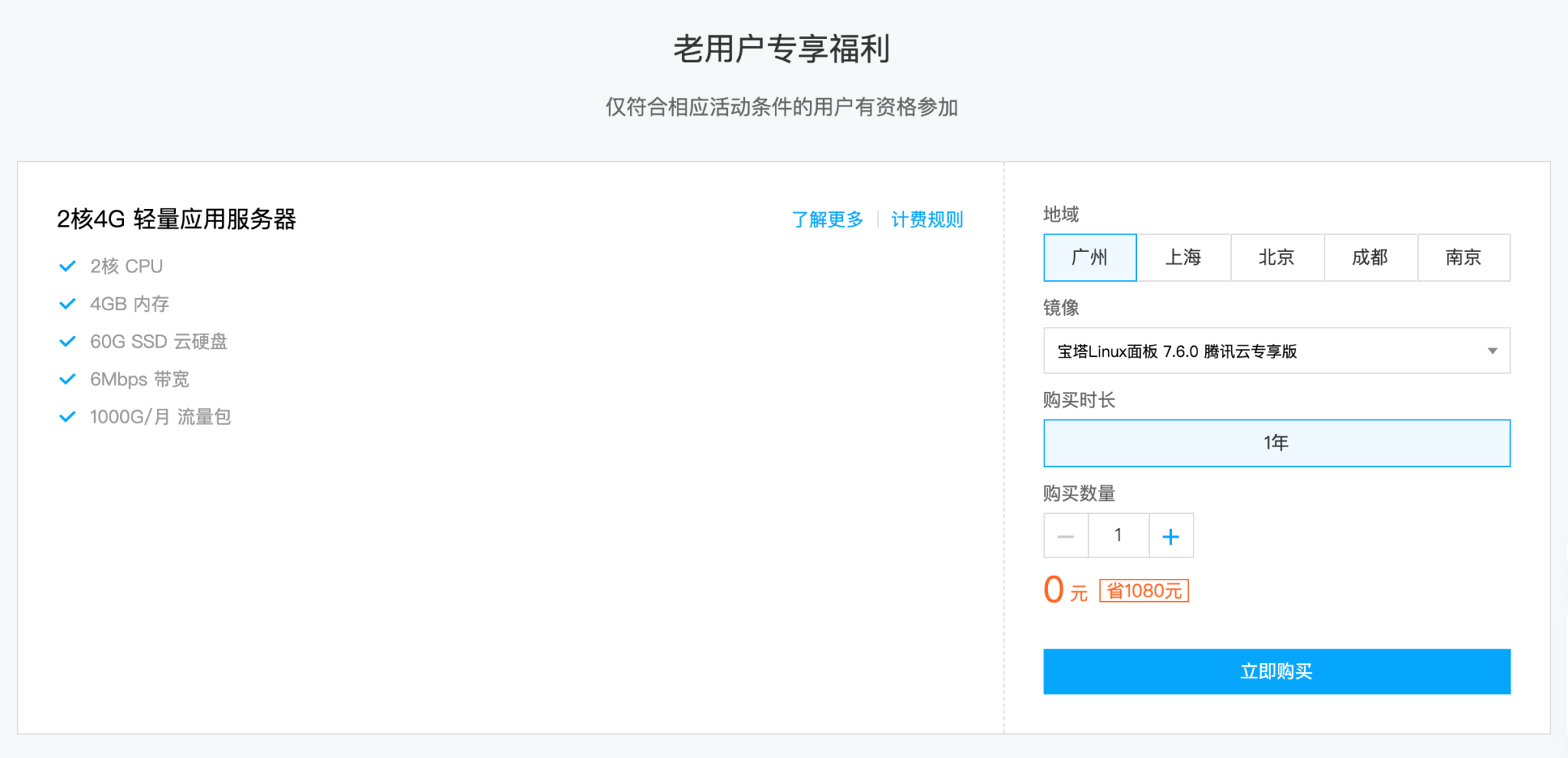Image resolution: width=1568 pixels, height=758 pixels.
Task: Select 南京 region option
Action: 1463,257
